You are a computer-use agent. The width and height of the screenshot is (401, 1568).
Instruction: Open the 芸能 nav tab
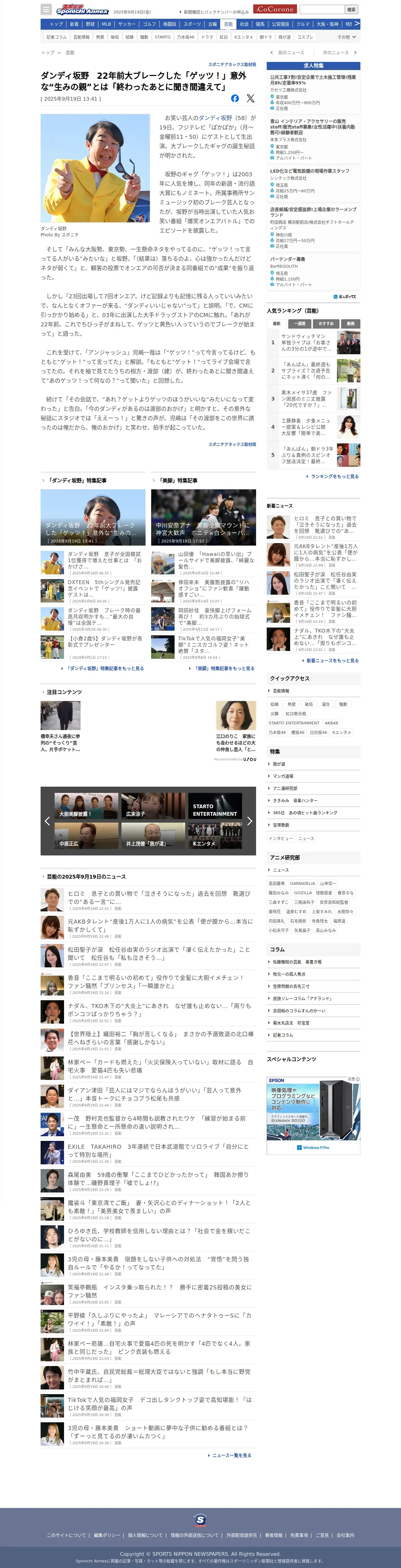pyautogui.click(x=228, y=24)
